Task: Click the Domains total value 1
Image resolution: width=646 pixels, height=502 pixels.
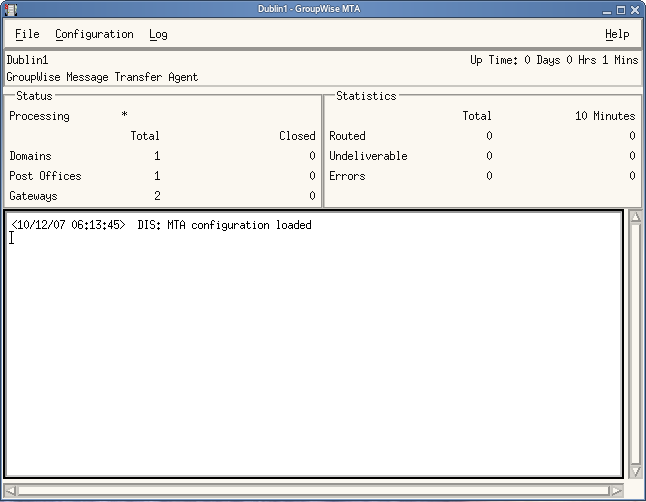Action: 157,156
